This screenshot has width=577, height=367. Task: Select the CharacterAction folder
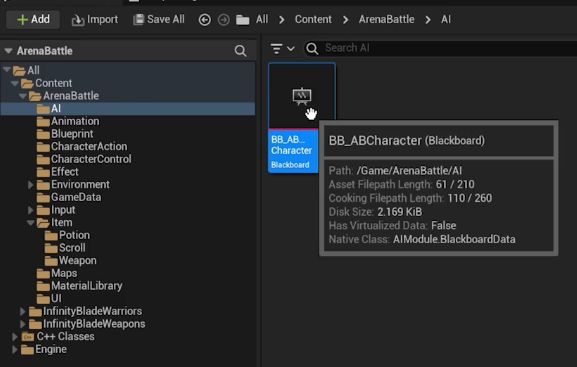(x=82, y=147)
